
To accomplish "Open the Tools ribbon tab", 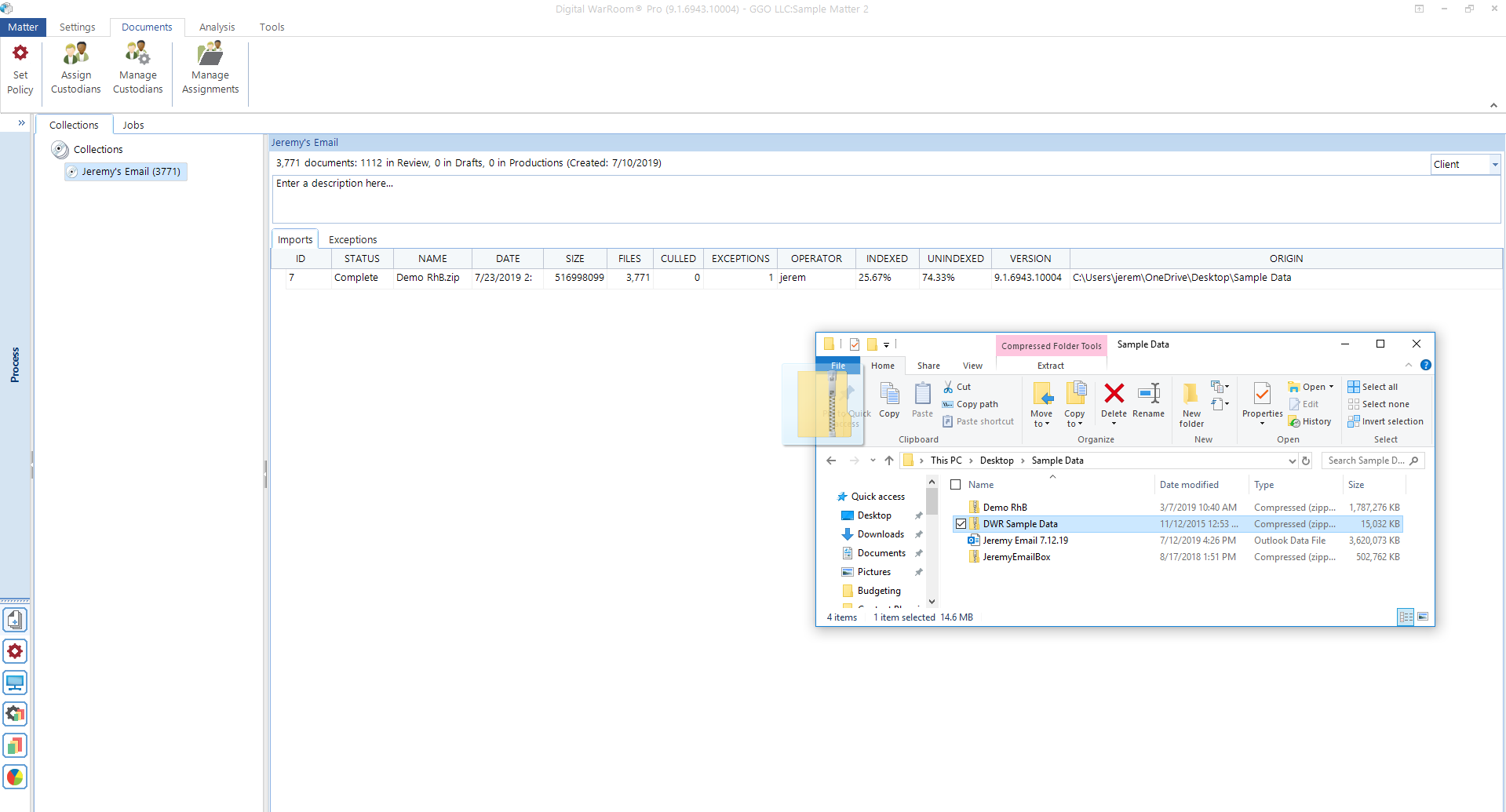I will (272, 27).
